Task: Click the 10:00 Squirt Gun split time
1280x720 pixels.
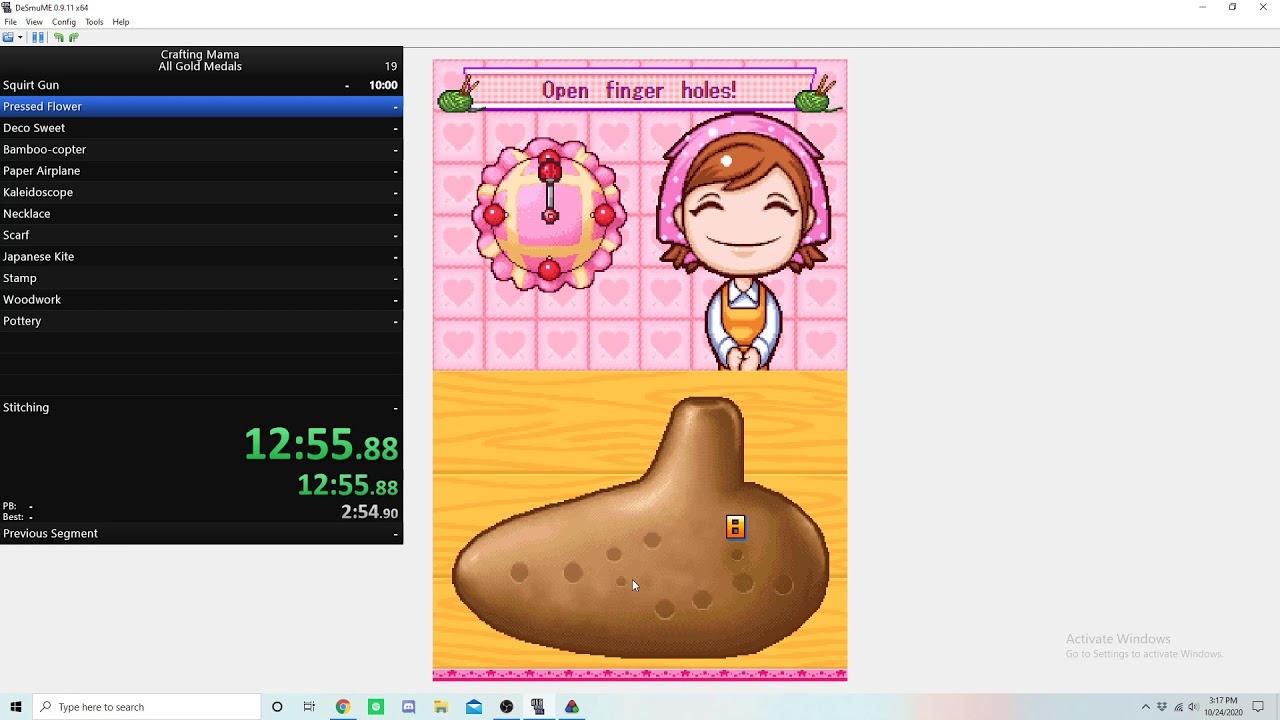Action: [x=383, y=85]
